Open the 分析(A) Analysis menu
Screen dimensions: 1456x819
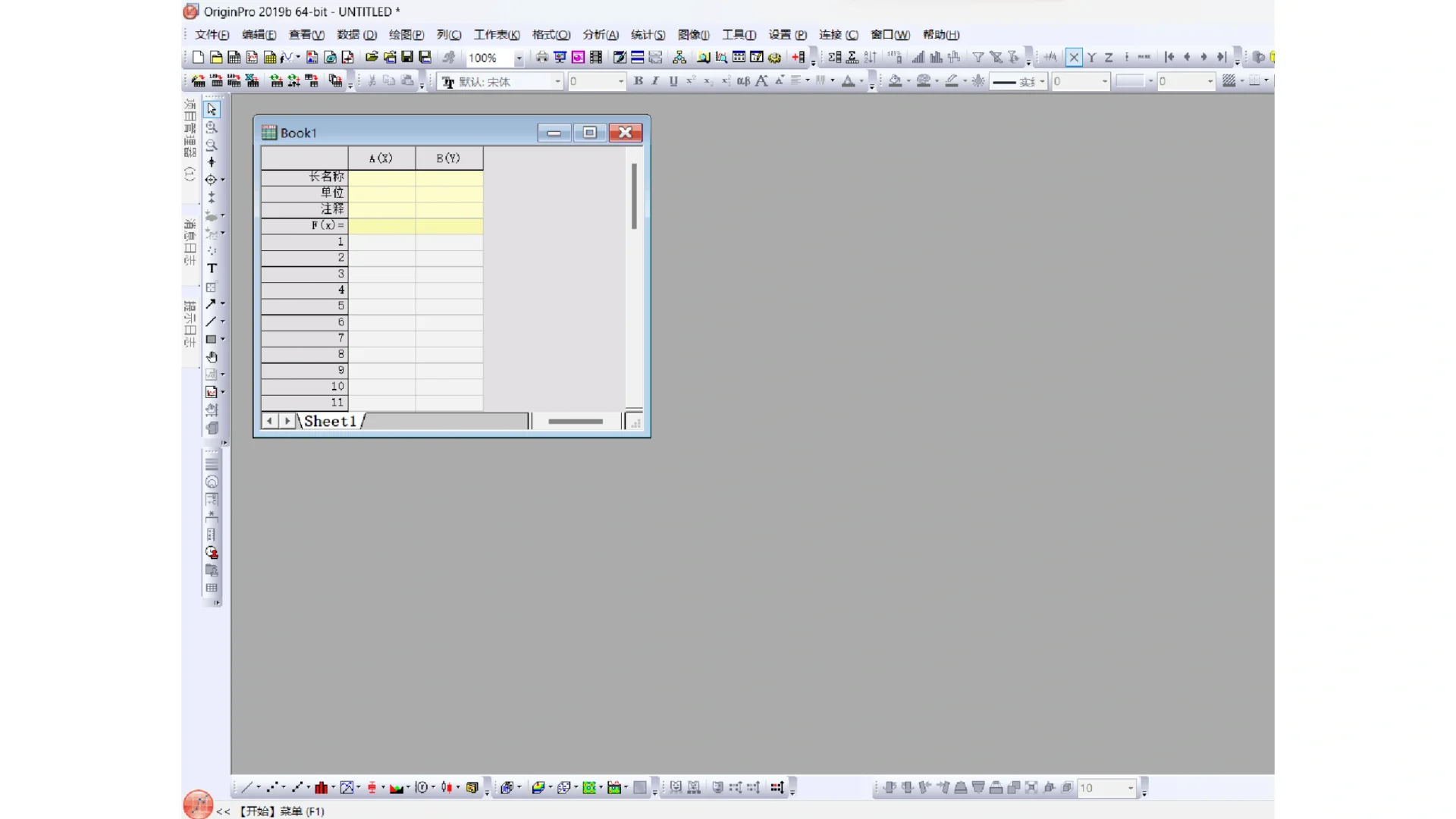[600, 35]
